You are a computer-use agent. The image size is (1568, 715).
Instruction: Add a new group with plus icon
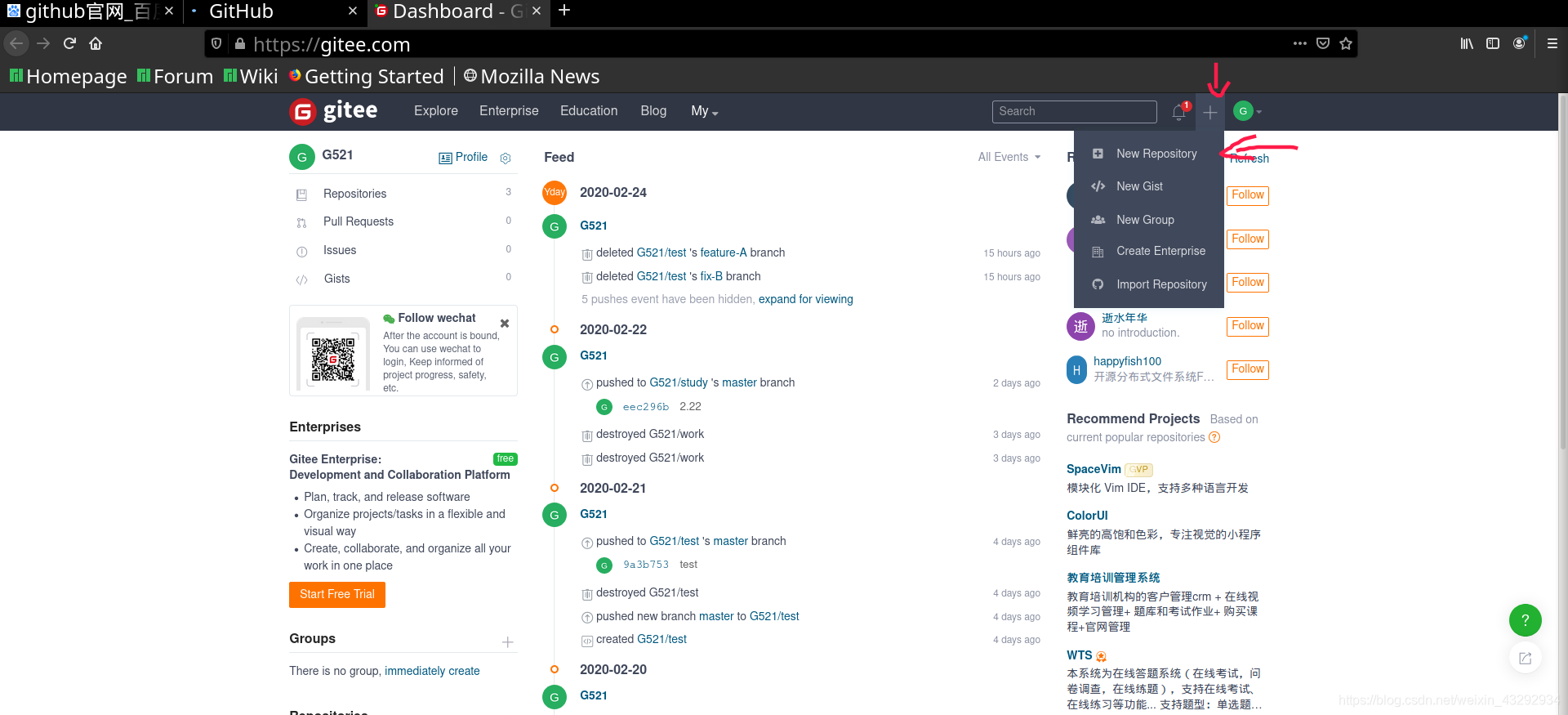pyautogui.click(x=507, y=642)
